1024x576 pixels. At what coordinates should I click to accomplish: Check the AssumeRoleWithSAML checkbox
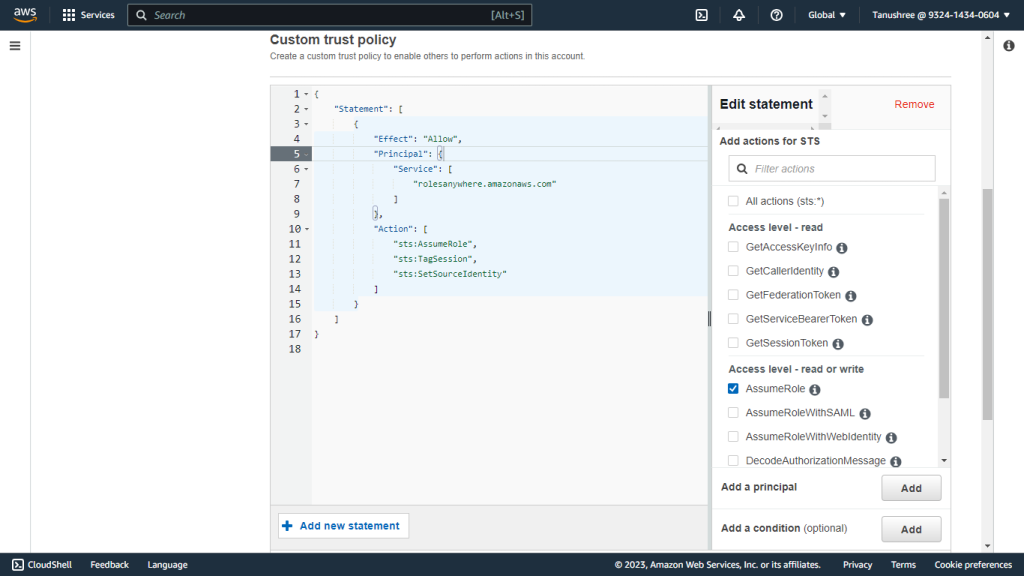(x=733, y=413)
